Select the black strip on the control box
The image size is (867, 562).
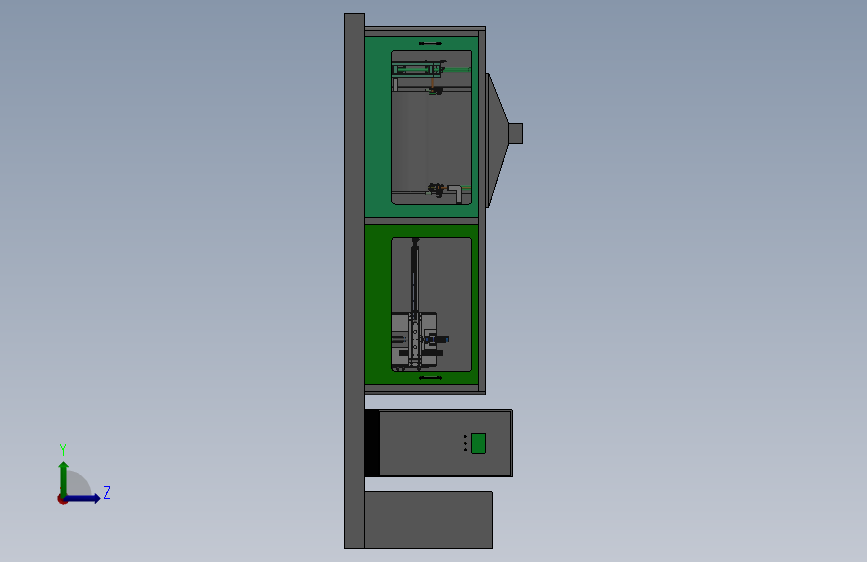(372, 443)
